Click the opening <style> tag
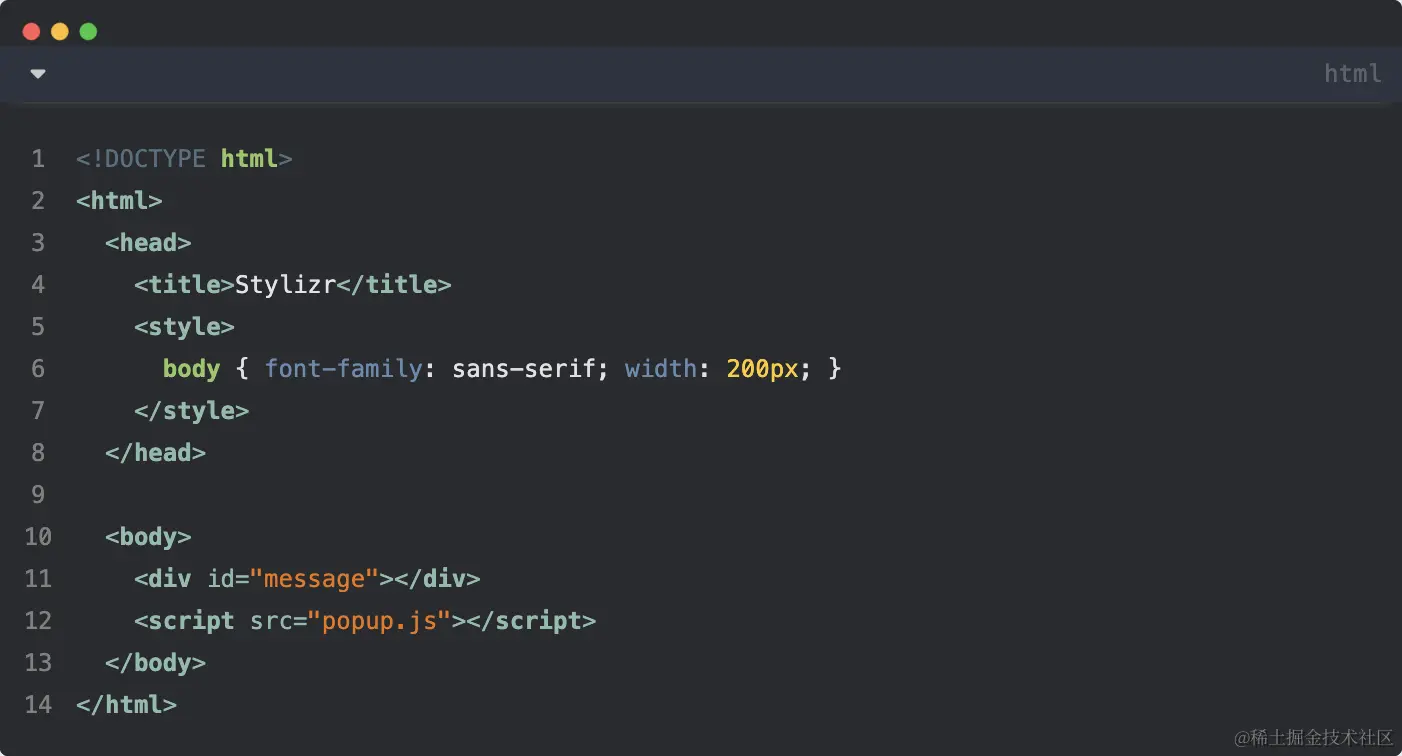 click(184, 327)
